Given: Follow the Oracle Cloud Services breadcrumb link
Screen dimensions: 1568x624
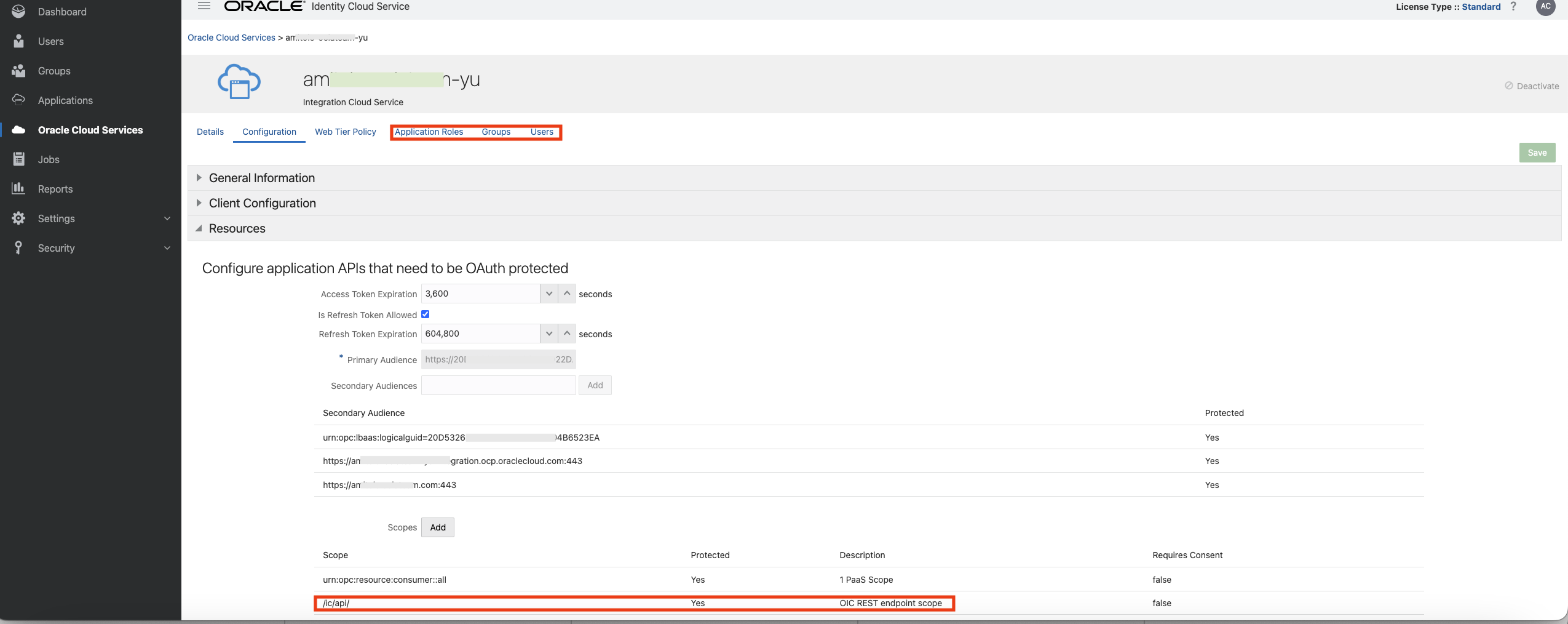Looking at the screenshot, I should click(x=231, y=37).
